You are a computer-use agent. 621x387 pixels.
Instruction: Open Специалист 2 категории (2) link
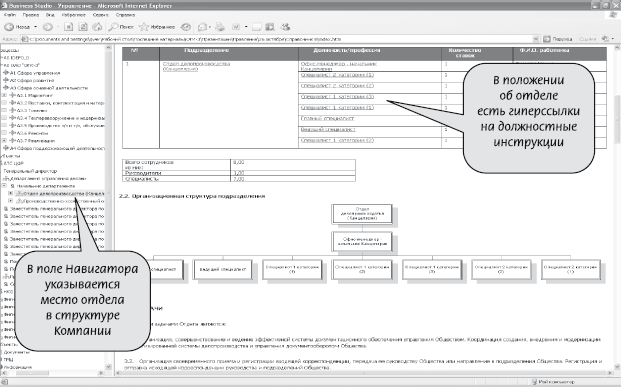tap(337, 86)
